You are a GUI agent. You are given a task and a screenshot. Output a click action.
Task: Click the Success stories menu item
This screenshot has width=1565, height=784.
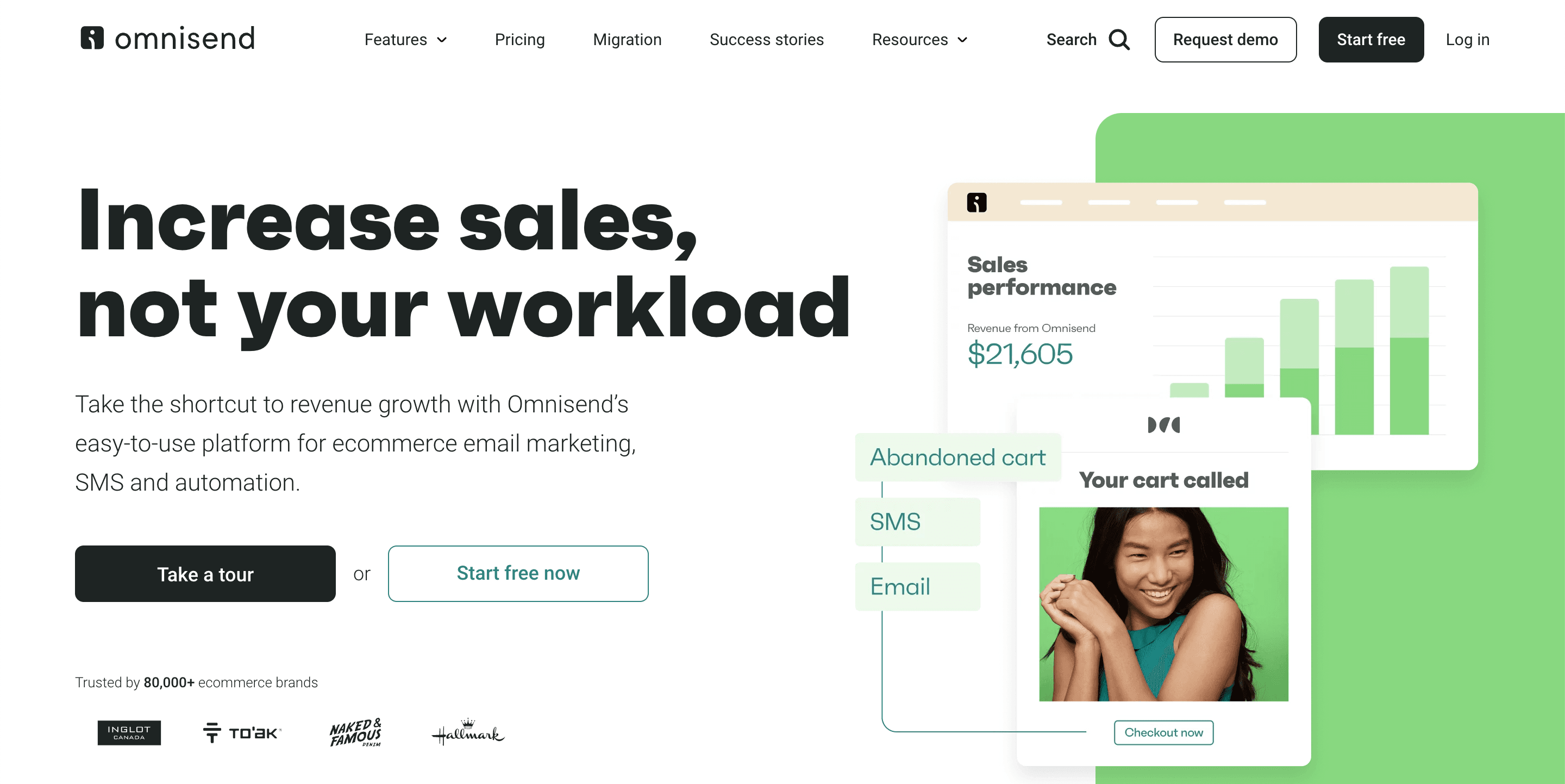[766, 39]
